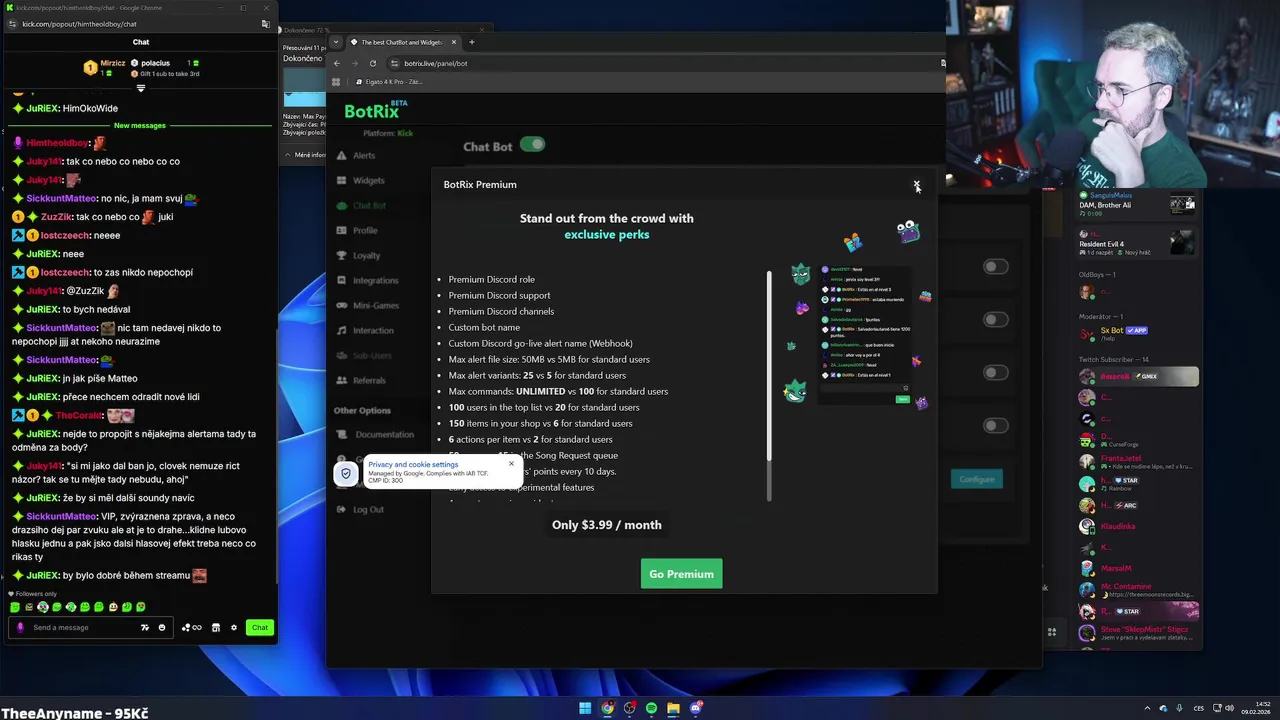This screenshot has width=1280, height=720.
Task: Toggle the fourth switch behind the dialog
Action: coord(995,425)
